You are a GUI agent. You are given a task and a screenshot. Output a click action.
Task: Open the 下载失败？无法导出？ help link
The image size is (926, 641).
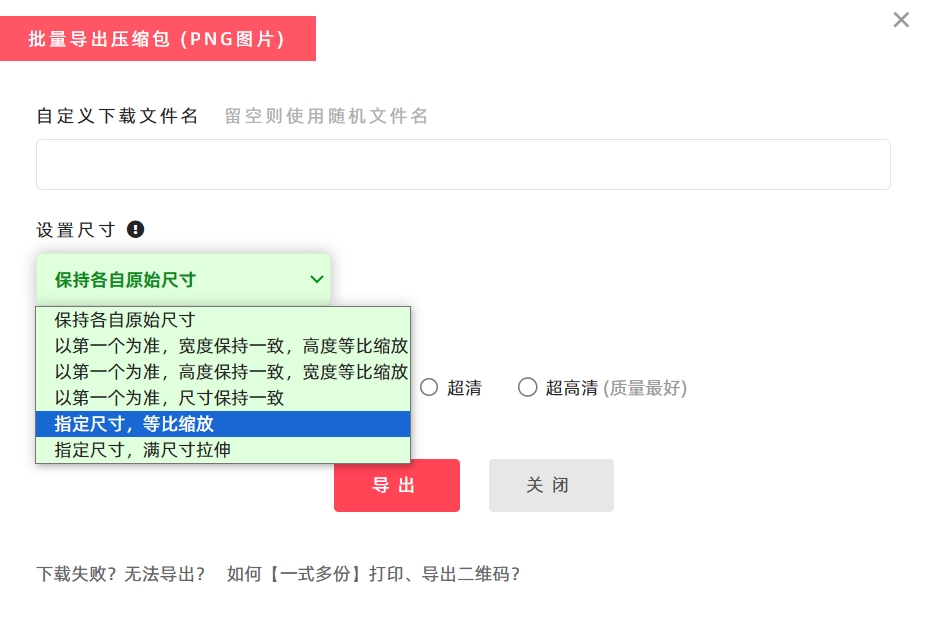[121, 574]
